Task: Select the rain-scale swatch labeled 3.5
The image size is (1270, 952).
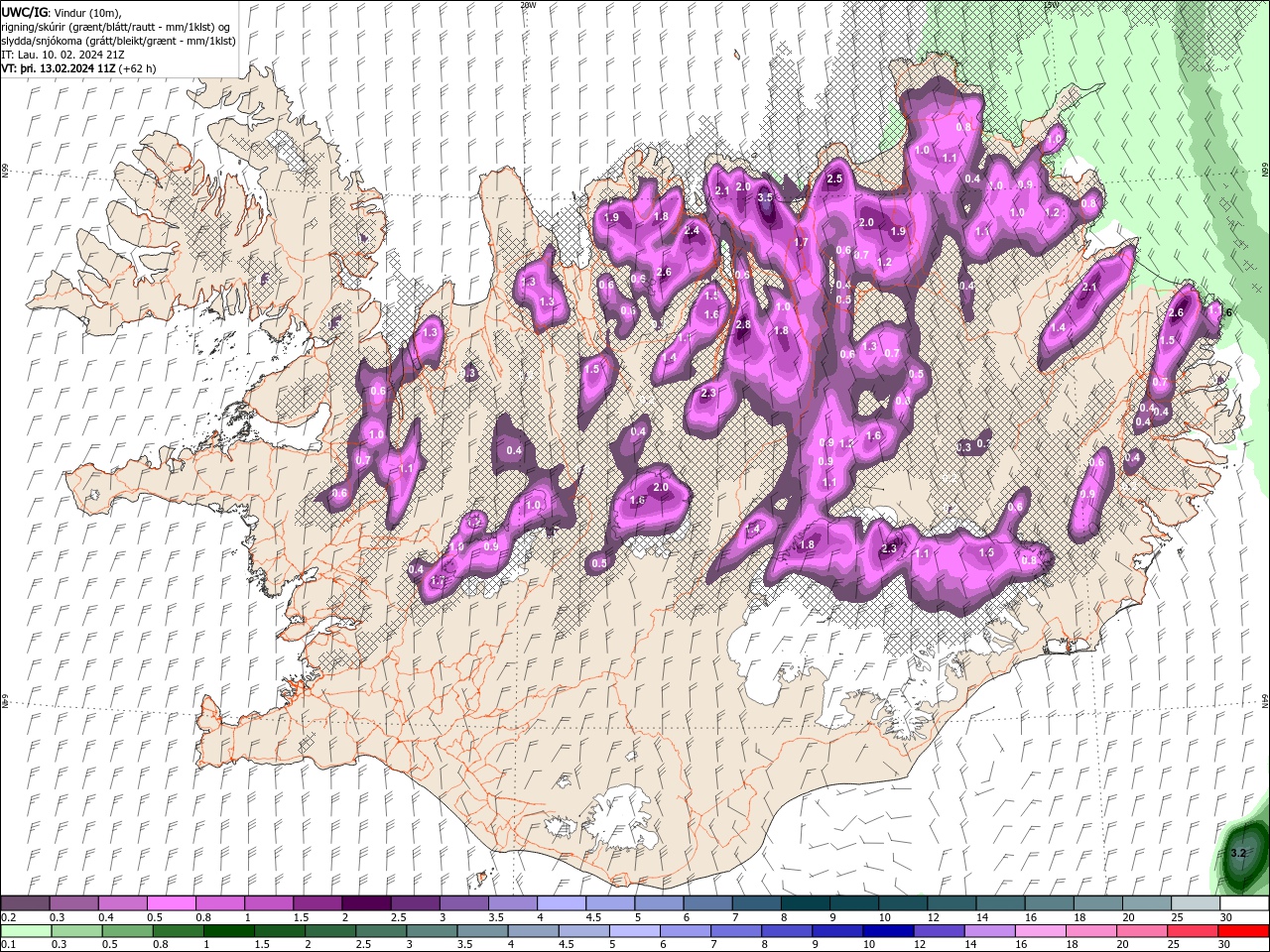Action: (x=481, y=931)
